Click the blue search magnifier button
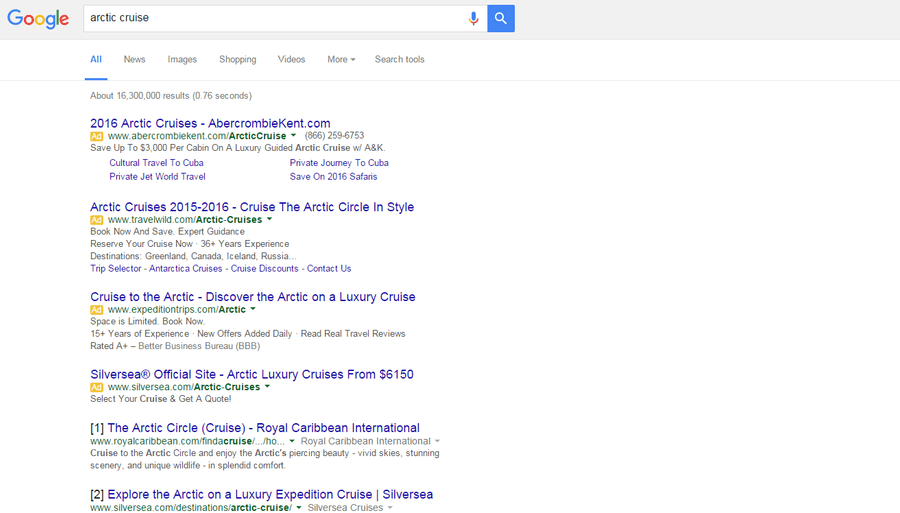 click(x=501, y=18)
